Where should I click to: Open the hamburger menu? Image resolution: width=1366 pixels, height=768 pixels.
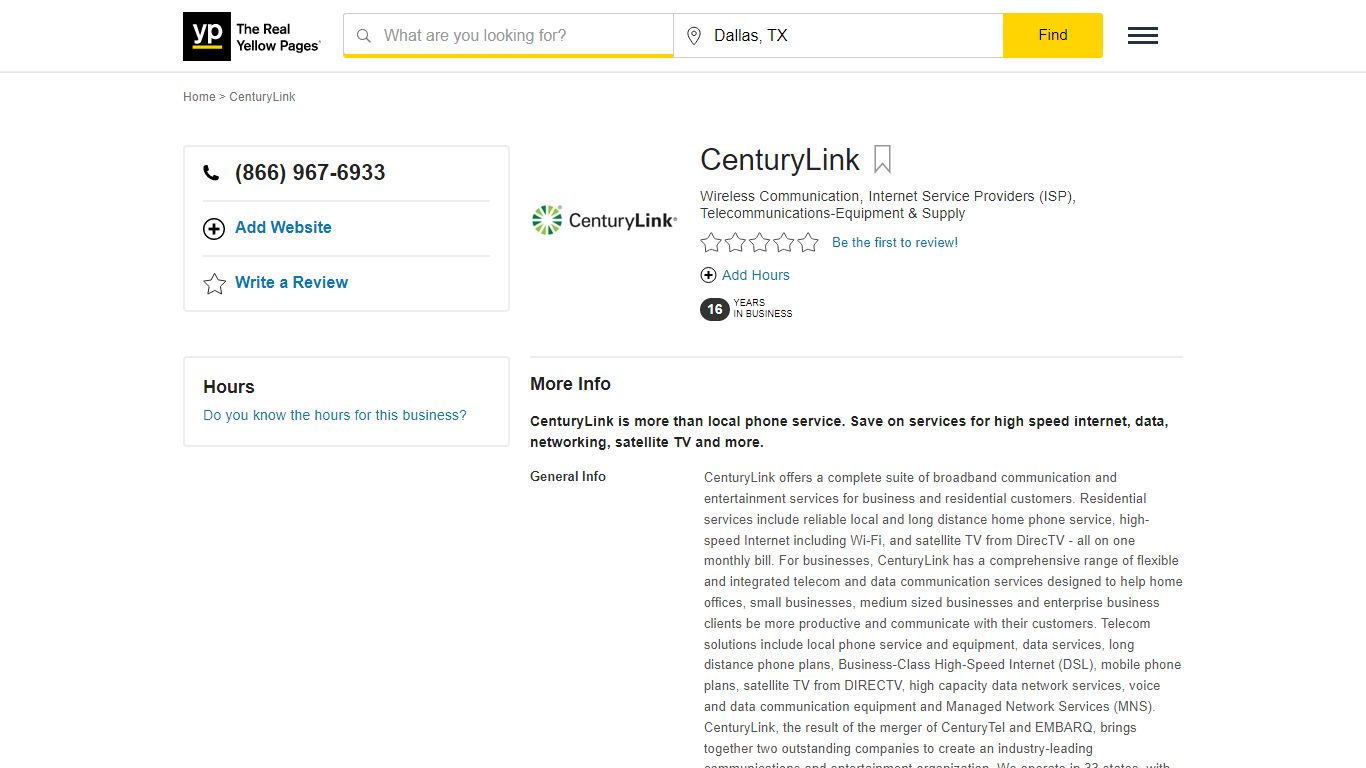(1143, 36)
